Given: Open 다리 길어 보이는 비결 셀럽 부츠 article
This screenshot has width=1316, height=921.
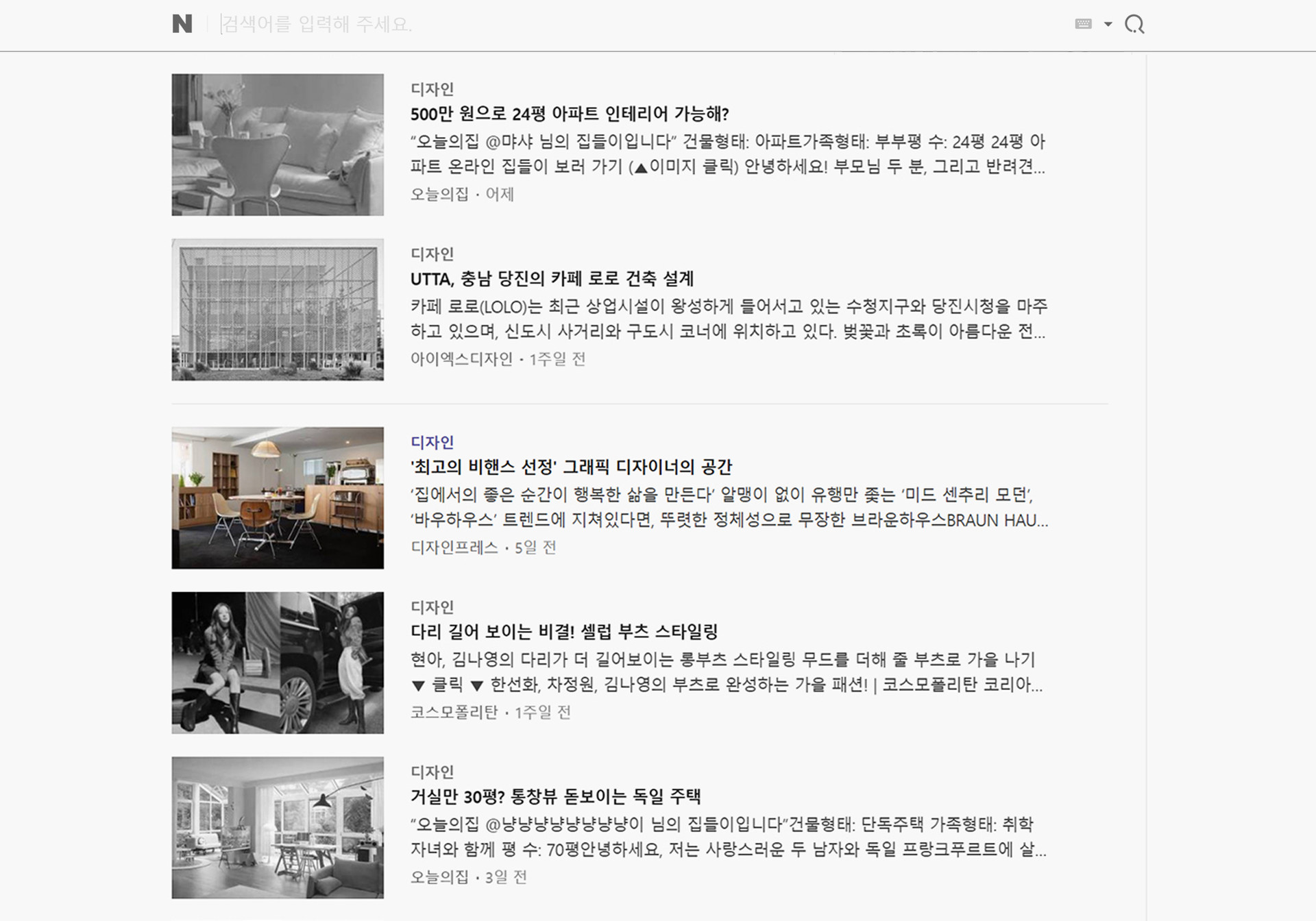Looking at the screenshot, I should (564, 632).
